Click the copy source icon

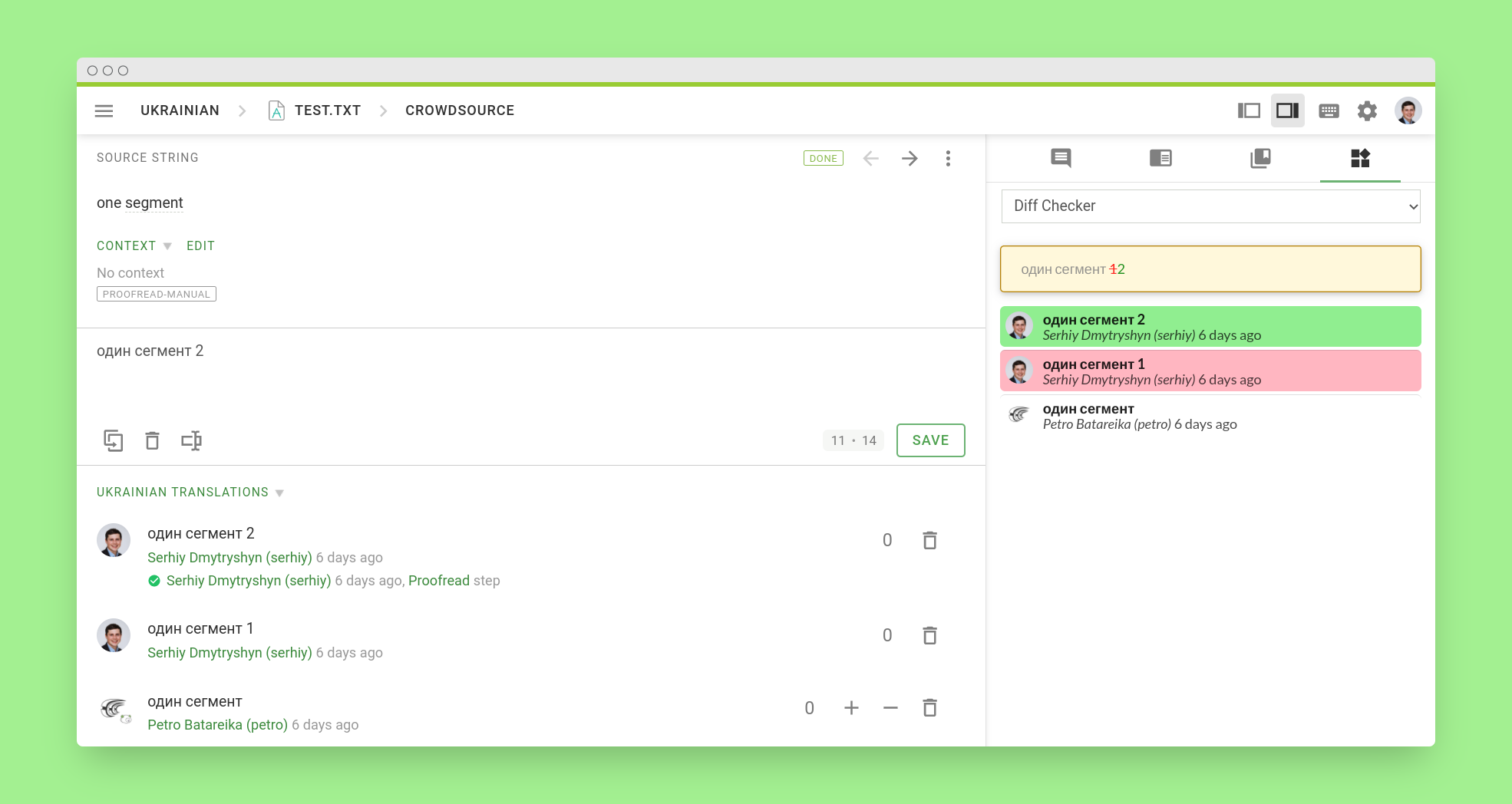point(113,440)
